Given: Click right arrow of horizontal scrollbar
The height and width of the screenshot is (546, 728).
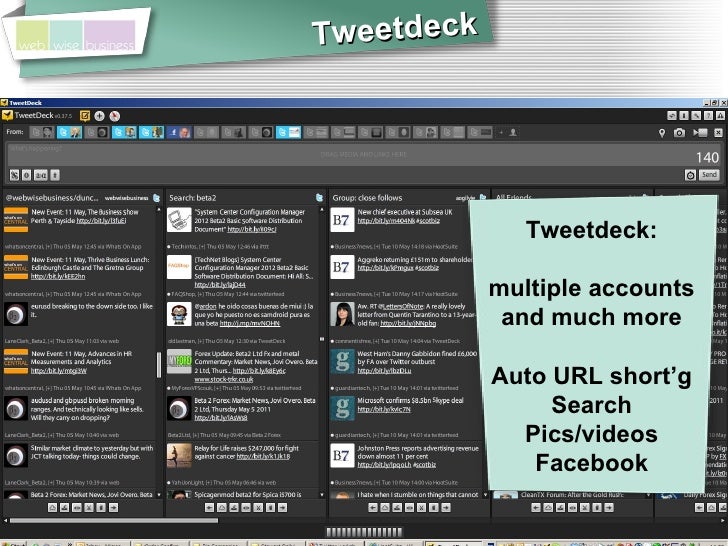Looking at the screenshot, I should (x=722, y=521).
